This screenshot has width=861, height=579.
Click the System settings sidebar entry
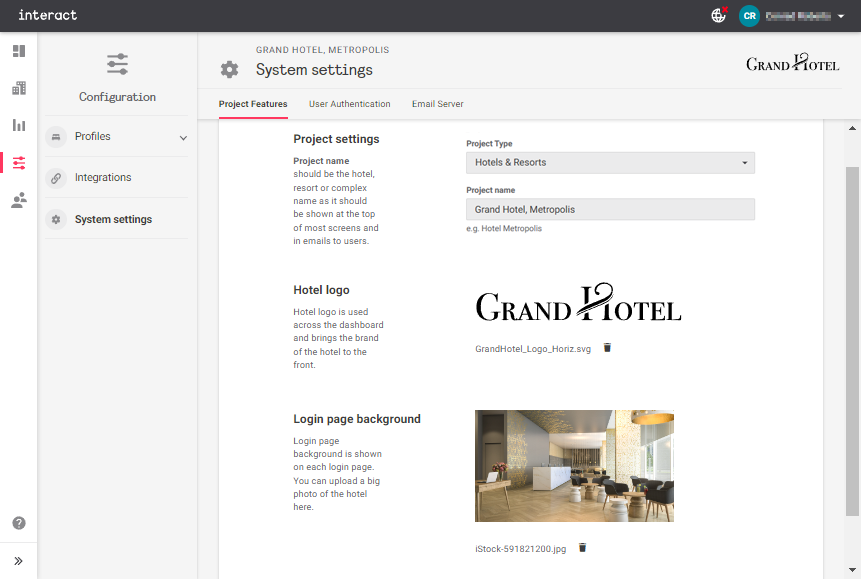click(113, 219)
